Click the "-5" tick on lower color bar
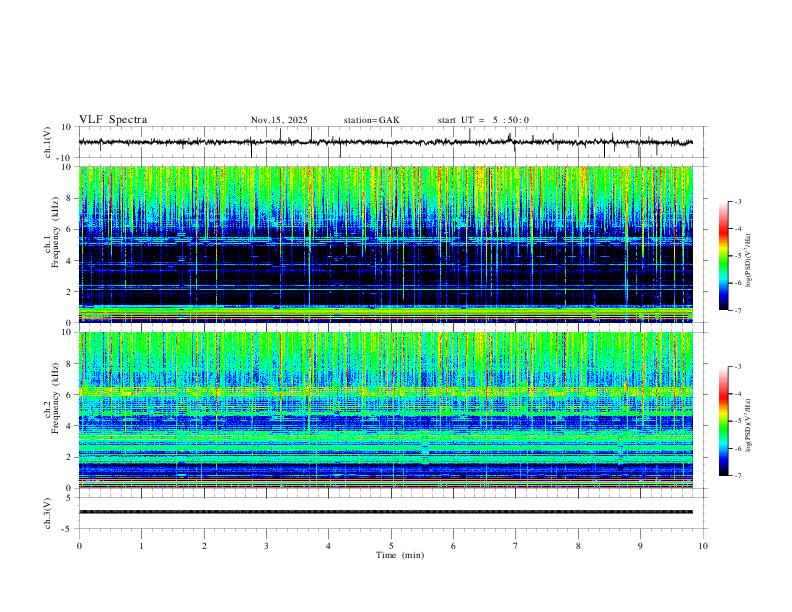This screenshot has height=612, width=792. click(737, 421)
